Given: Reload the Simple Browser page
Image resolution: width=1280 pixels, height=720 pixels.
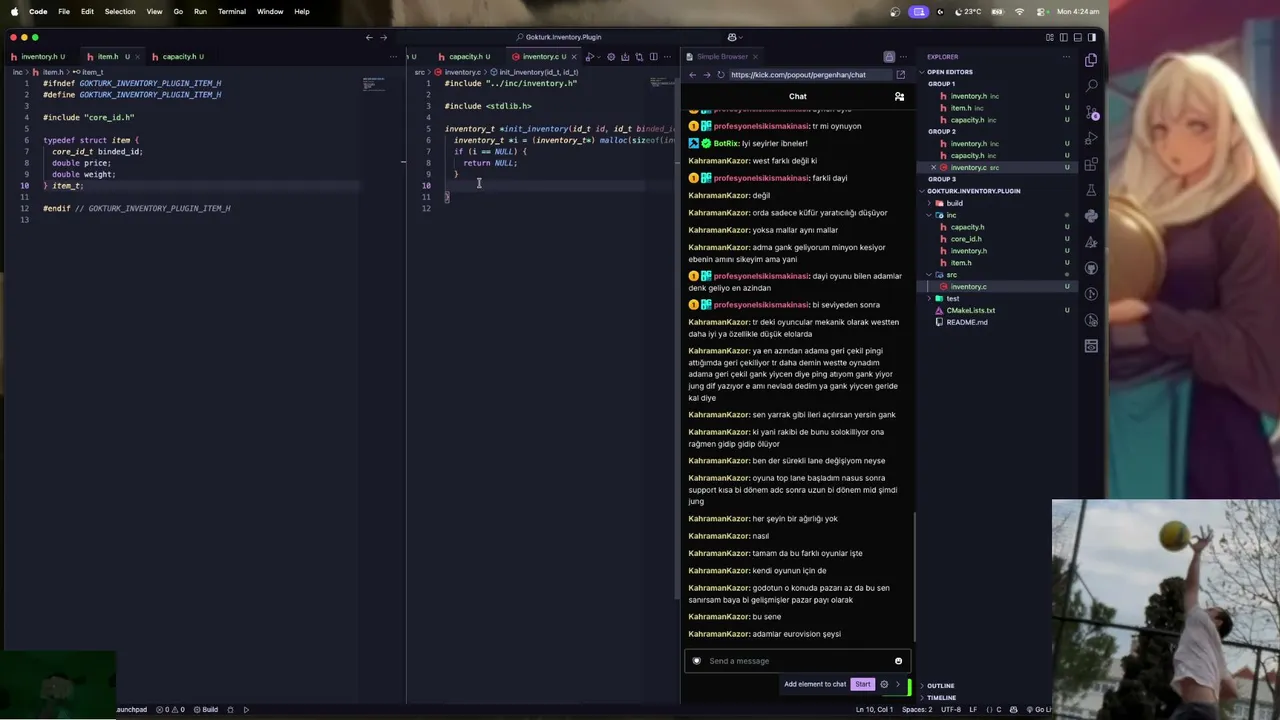Looking at the screenshot, I should pos(720,75).
